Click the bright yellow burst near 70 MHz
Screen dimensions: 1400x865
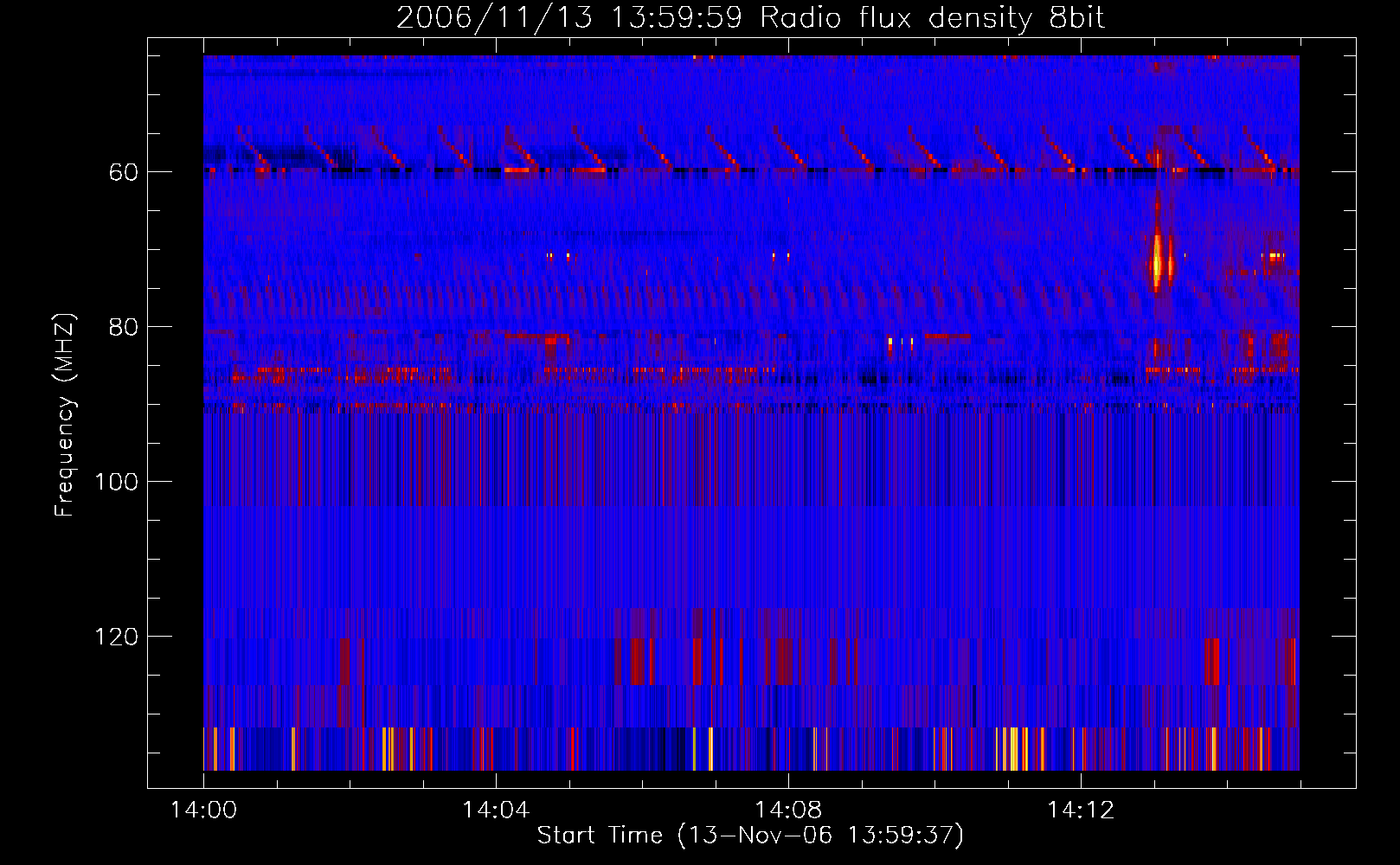1157,260
